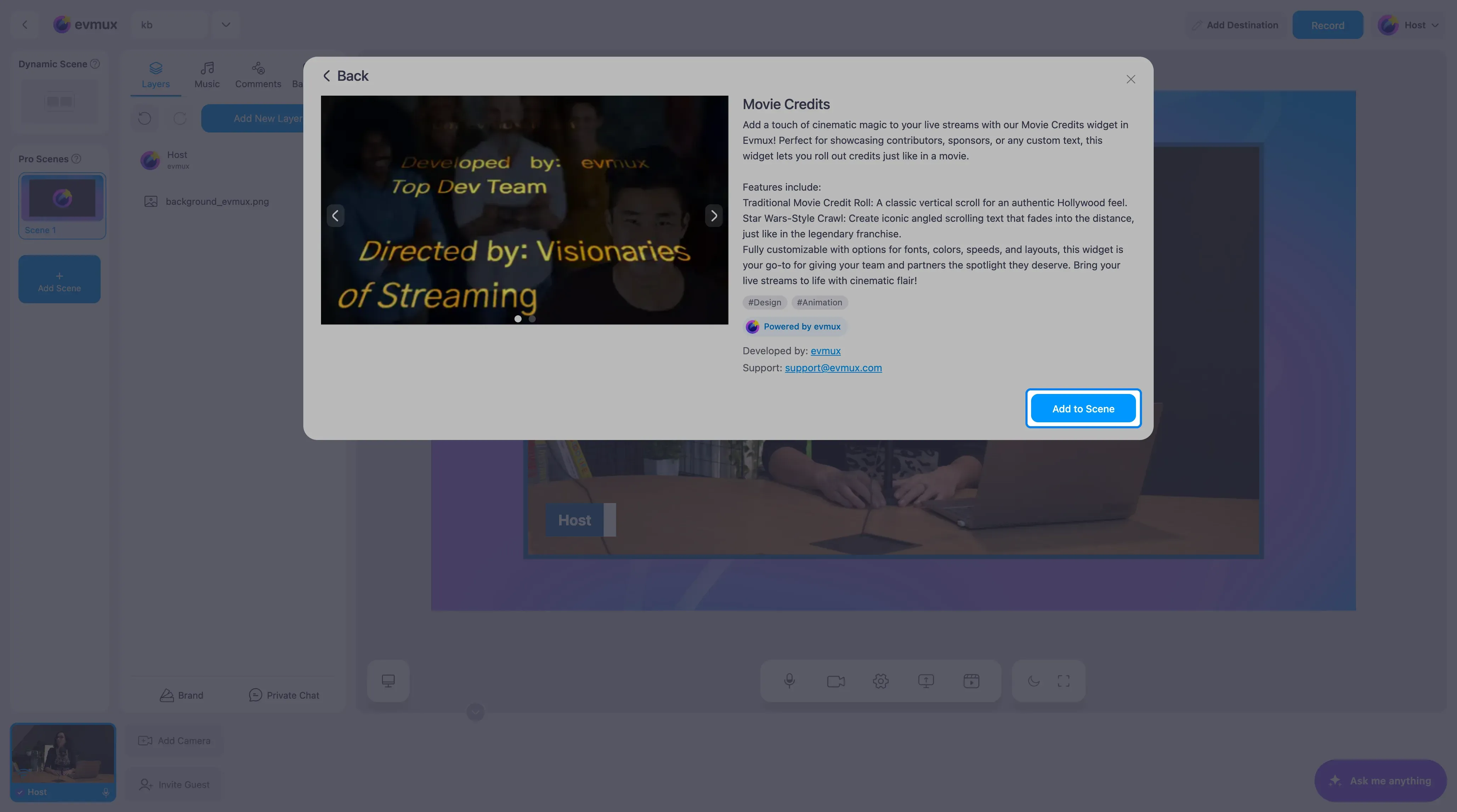
Task: Open stream settings gear
Action: 881,681
